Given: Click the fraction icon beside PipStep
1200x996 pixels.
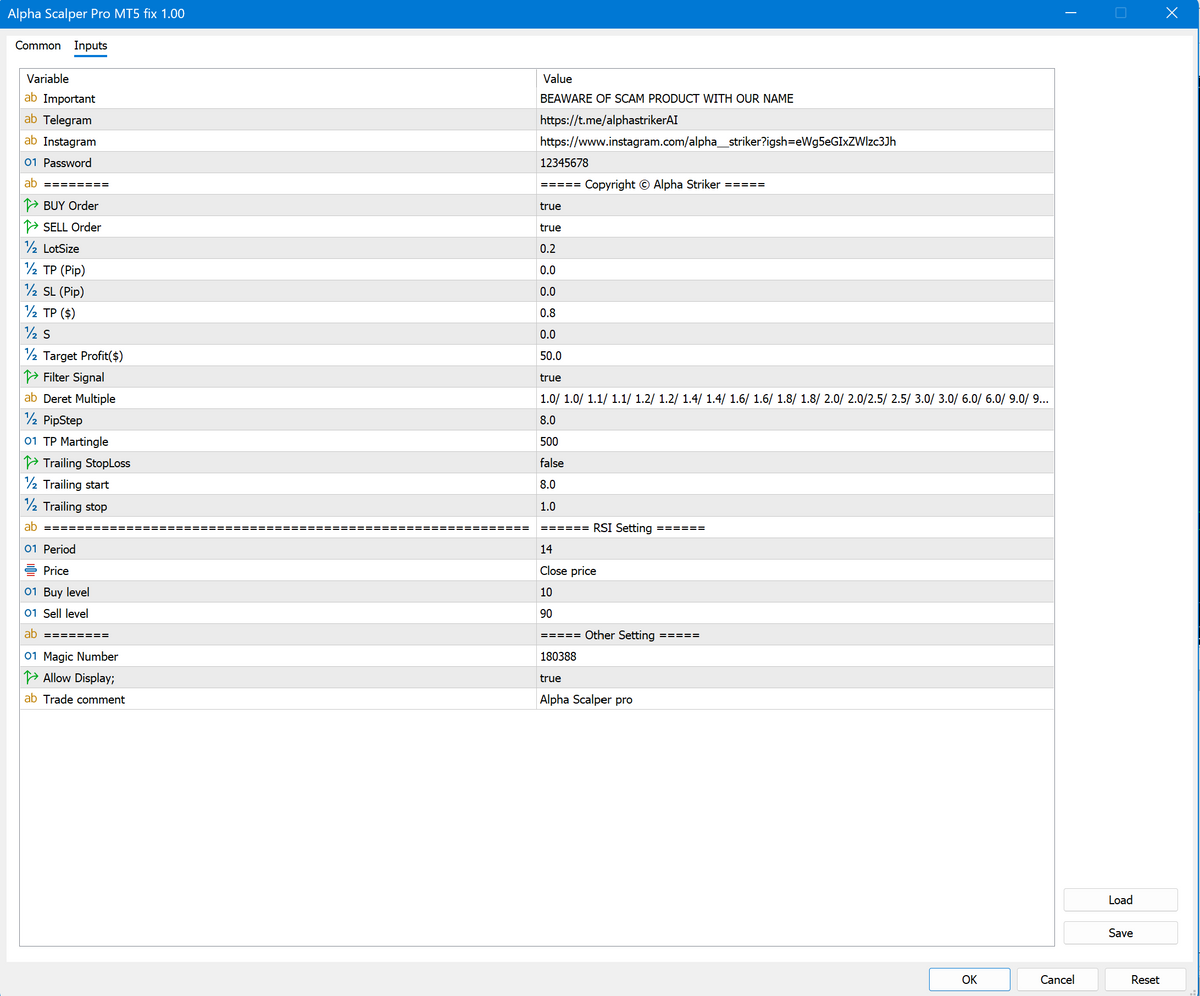Looking at the screenshot, I should pyautogui.click(x=30, y=421).
